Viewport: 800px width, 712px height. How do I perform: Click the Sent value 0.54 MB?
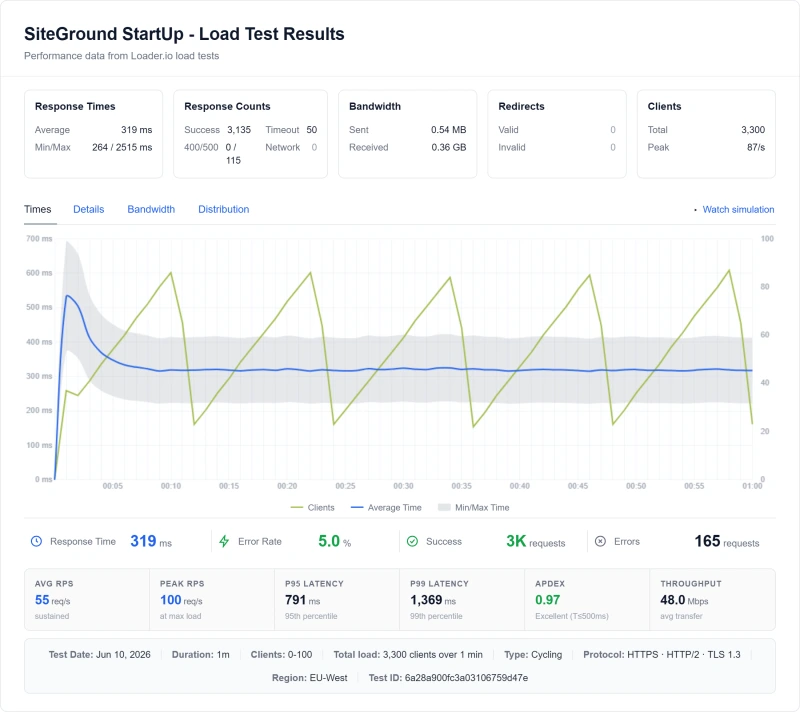448,130
